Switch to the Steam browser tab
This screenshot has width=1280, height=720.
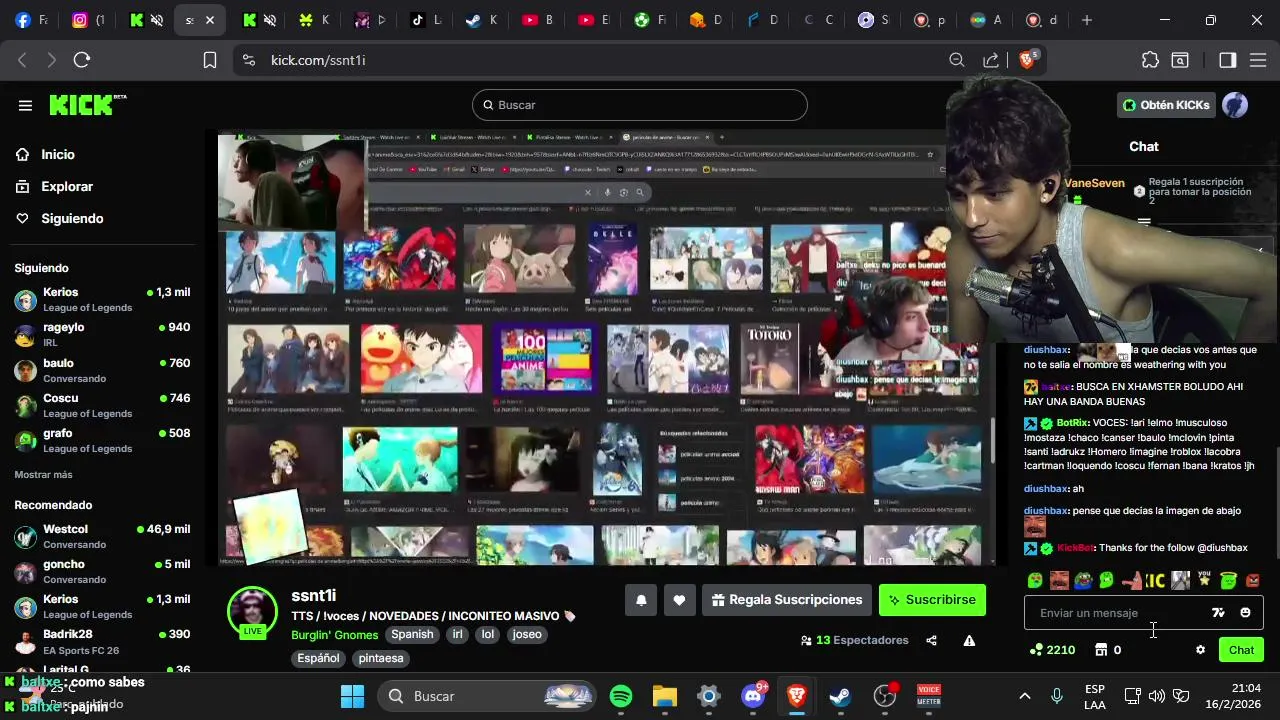click(x=482, y=20)
